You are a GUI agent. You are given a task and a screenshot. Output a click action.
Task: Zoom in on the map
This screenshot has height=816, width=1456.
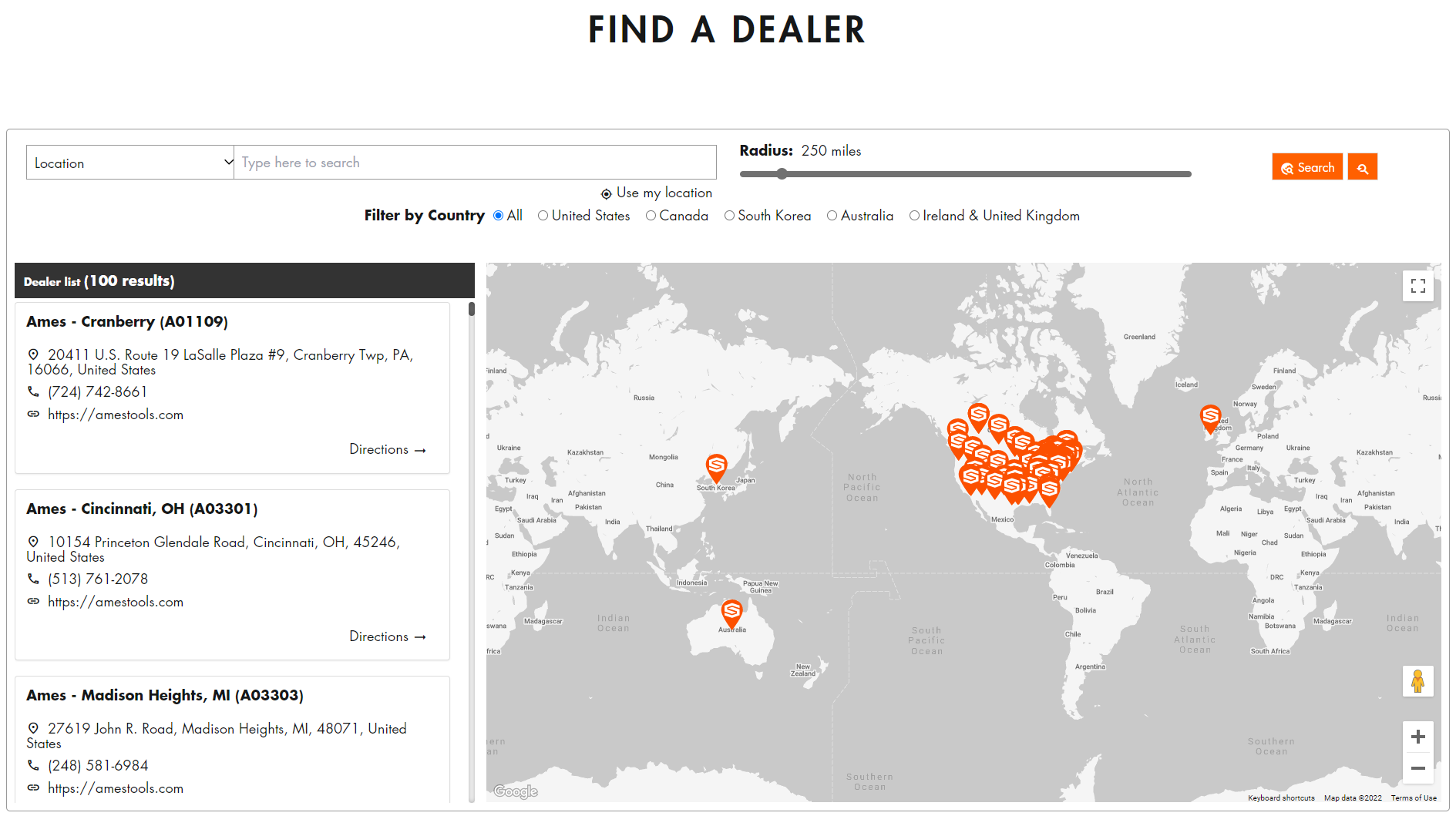[x=1417, y=737]
